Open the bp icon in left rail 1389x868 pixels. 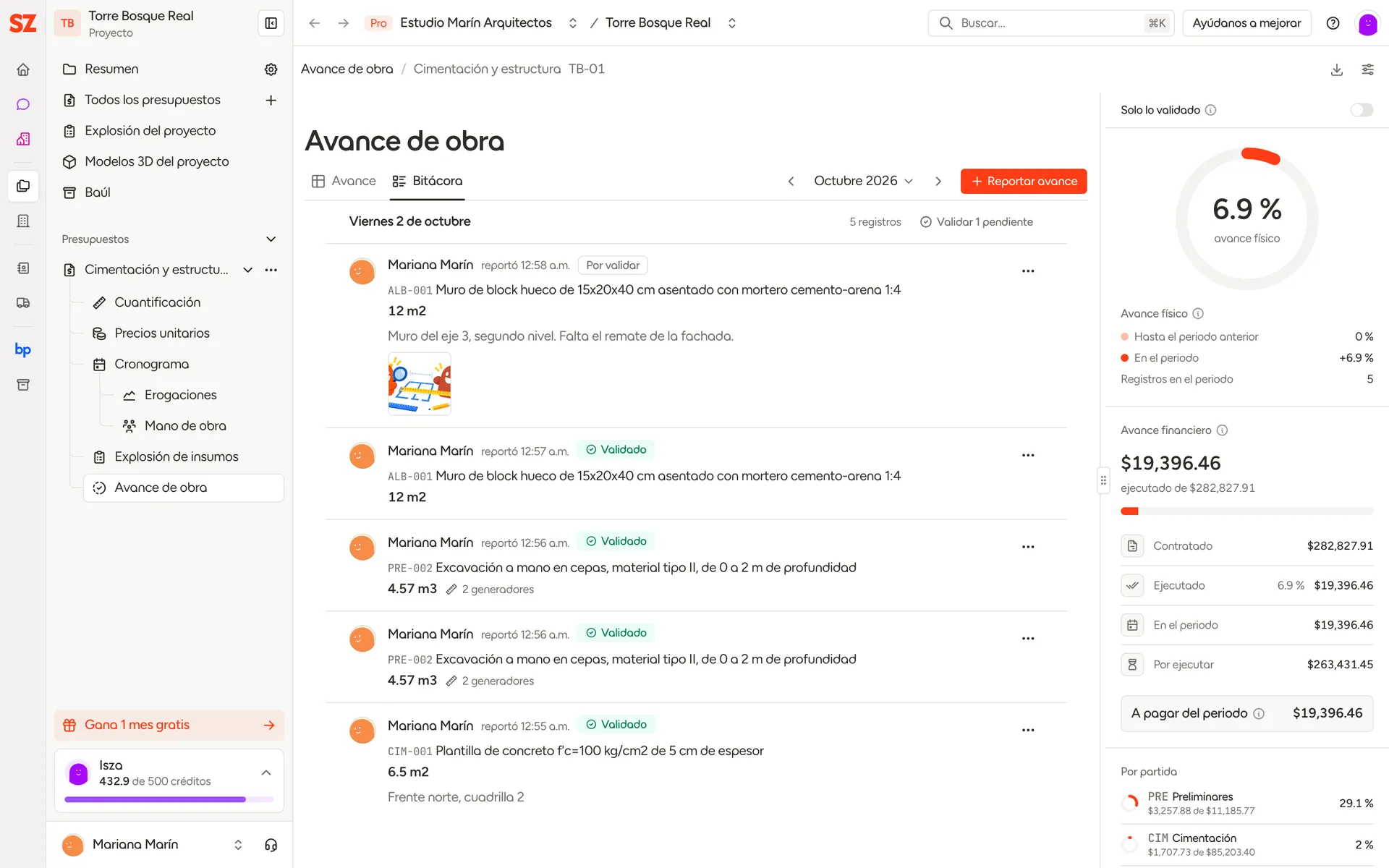(23, 350)
